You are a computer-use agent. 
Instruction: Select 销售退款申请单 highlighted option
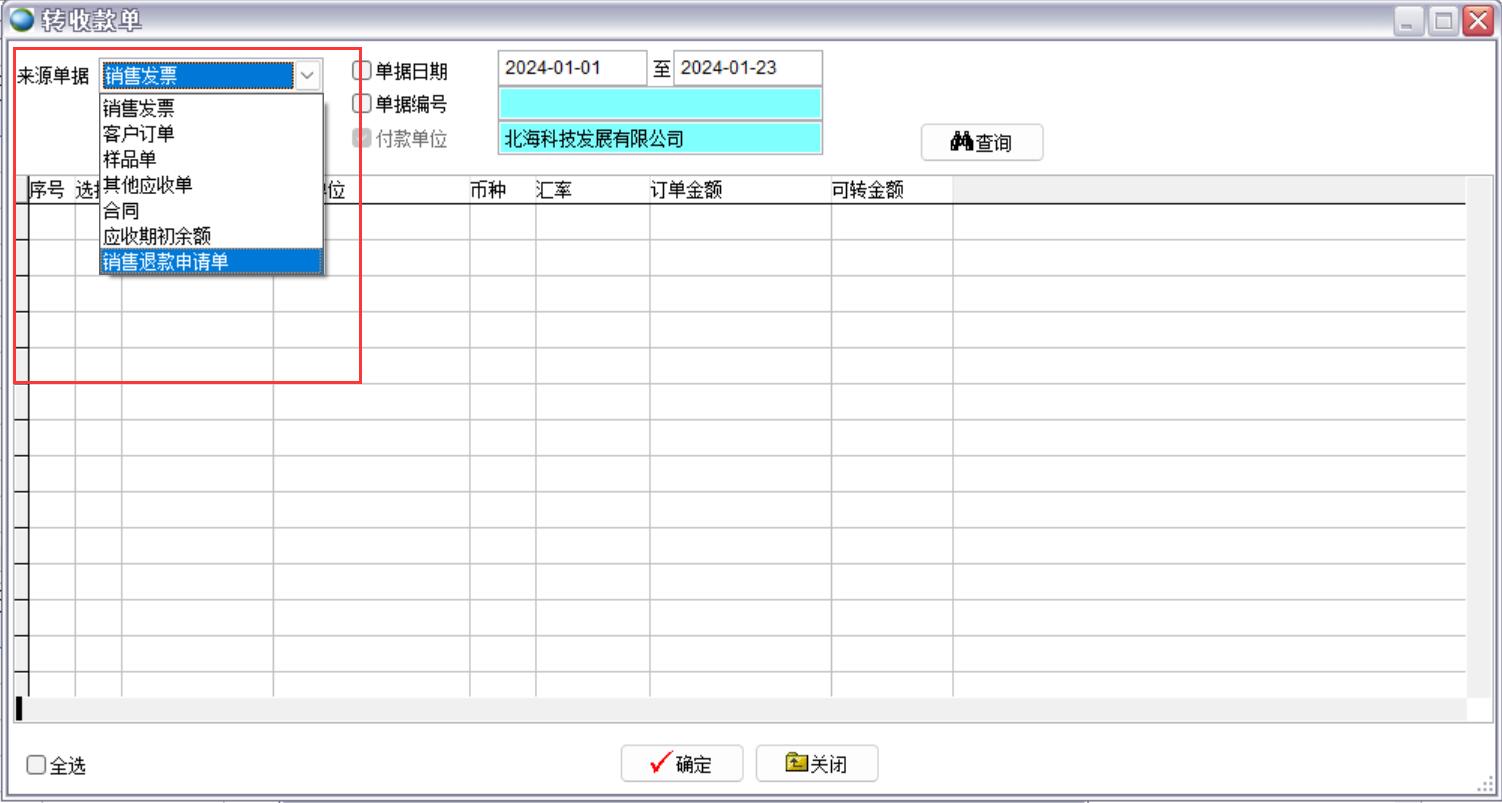[x=166, y=261]
